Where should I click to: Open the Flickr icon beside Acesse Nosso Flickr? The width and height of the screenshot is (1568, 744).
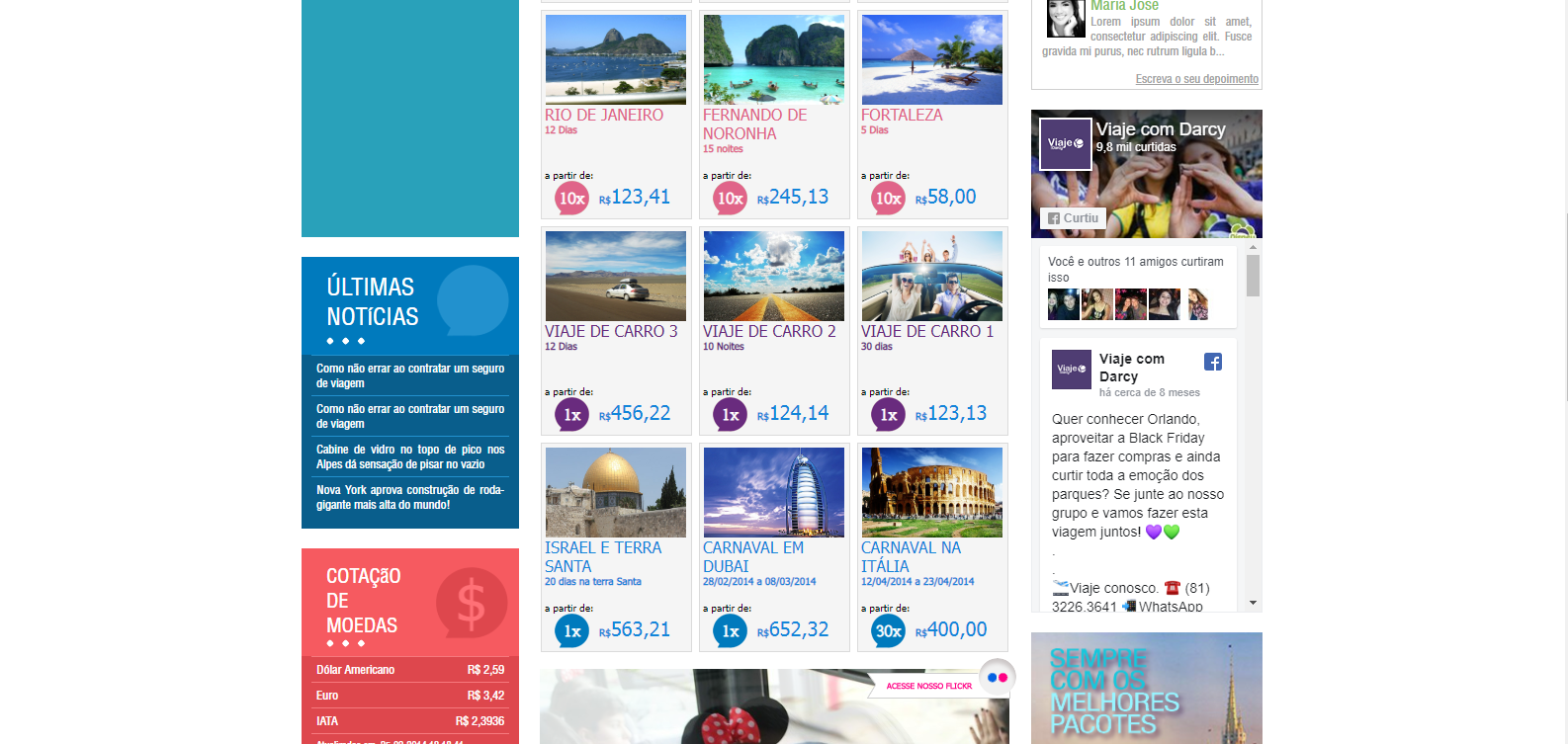click(997, 678)
